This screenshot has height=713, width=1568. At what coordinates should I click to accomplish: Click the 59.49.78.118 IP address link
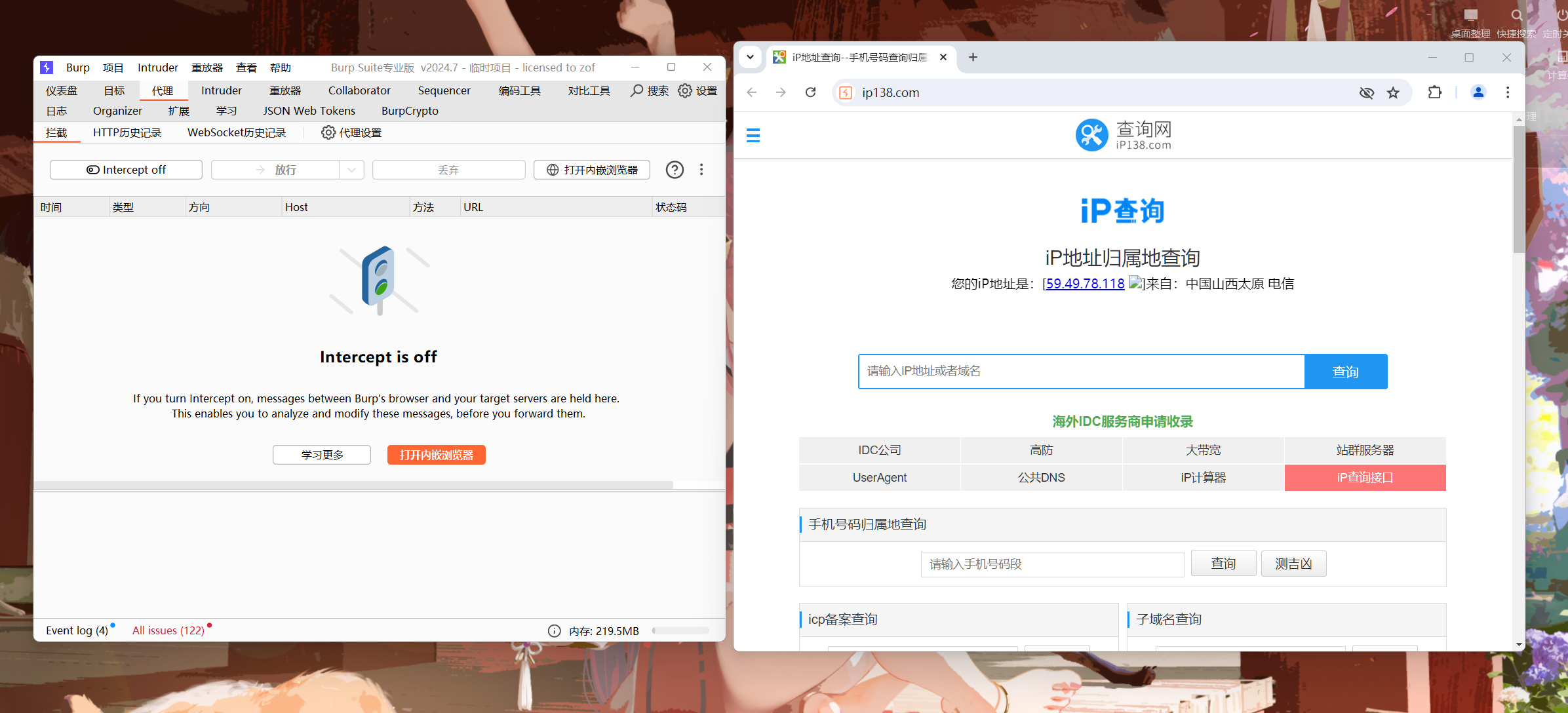click(1085, 284)
